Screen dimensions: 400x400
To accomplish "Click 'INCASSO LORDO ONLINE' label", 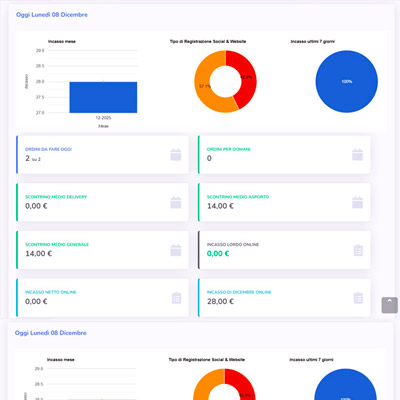I will pyautogui.click(x=233, y=244).
